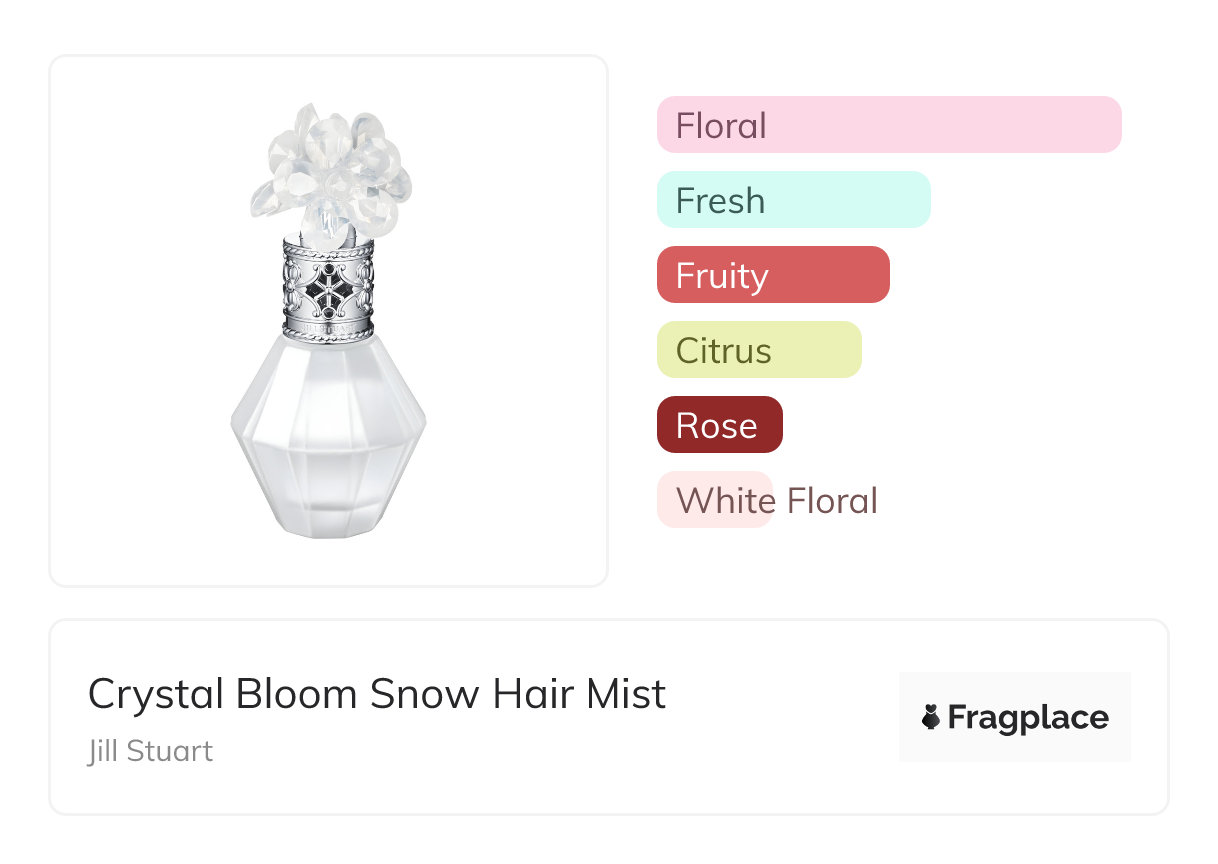Click the 'Fruity' label text
The image size is (1218, 864).
[x=722, y=275]
